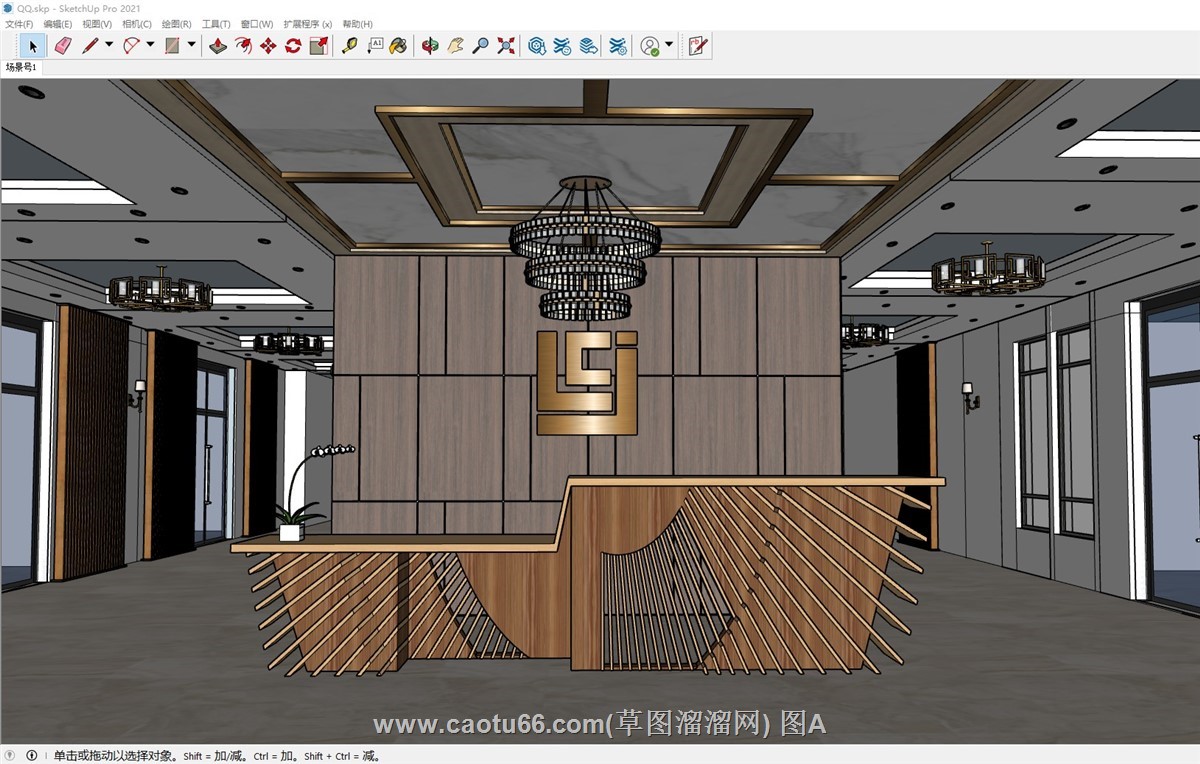The height and width of the screenshot is (764, 1200).
Task: Open the 视图(V) menu
Action: 97,24
